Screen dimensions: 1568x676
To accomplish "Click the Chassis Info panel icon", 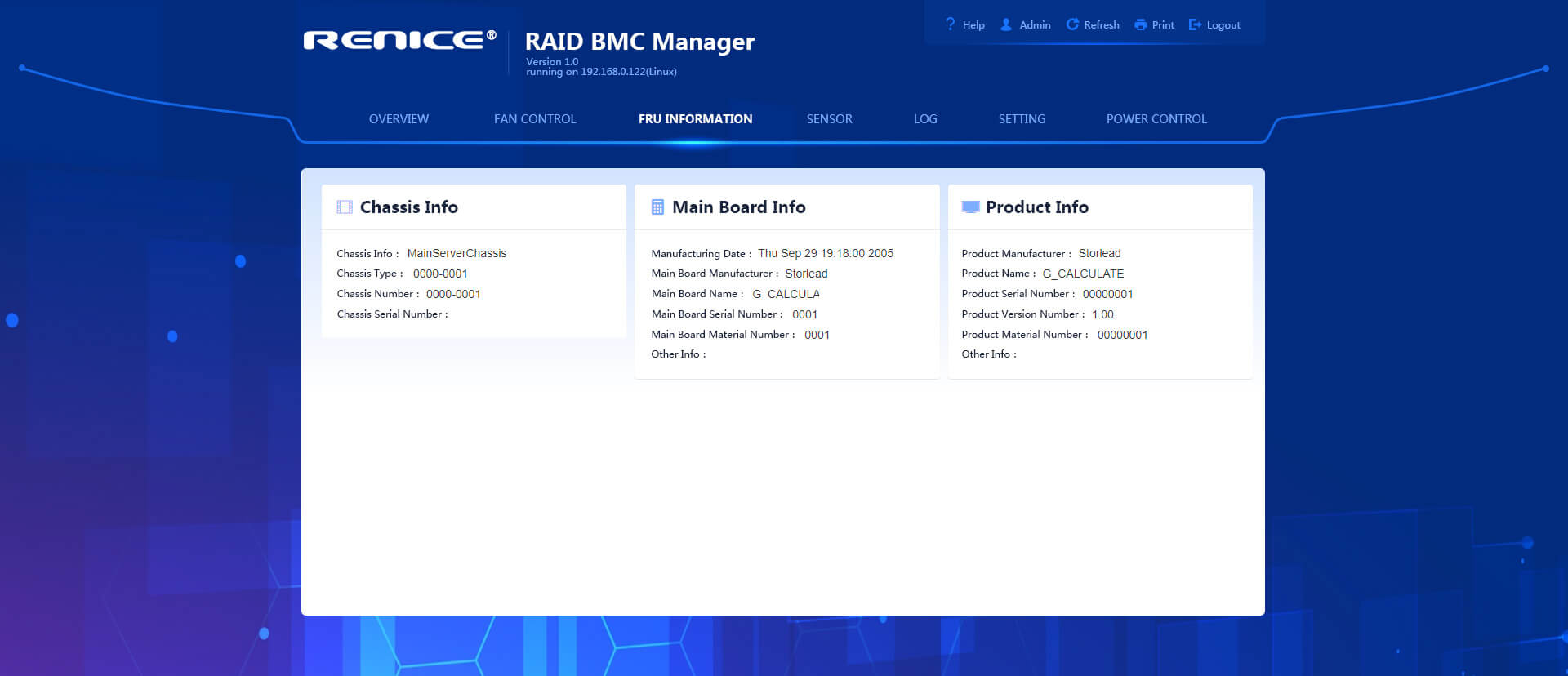I will (x=345, y=207).
